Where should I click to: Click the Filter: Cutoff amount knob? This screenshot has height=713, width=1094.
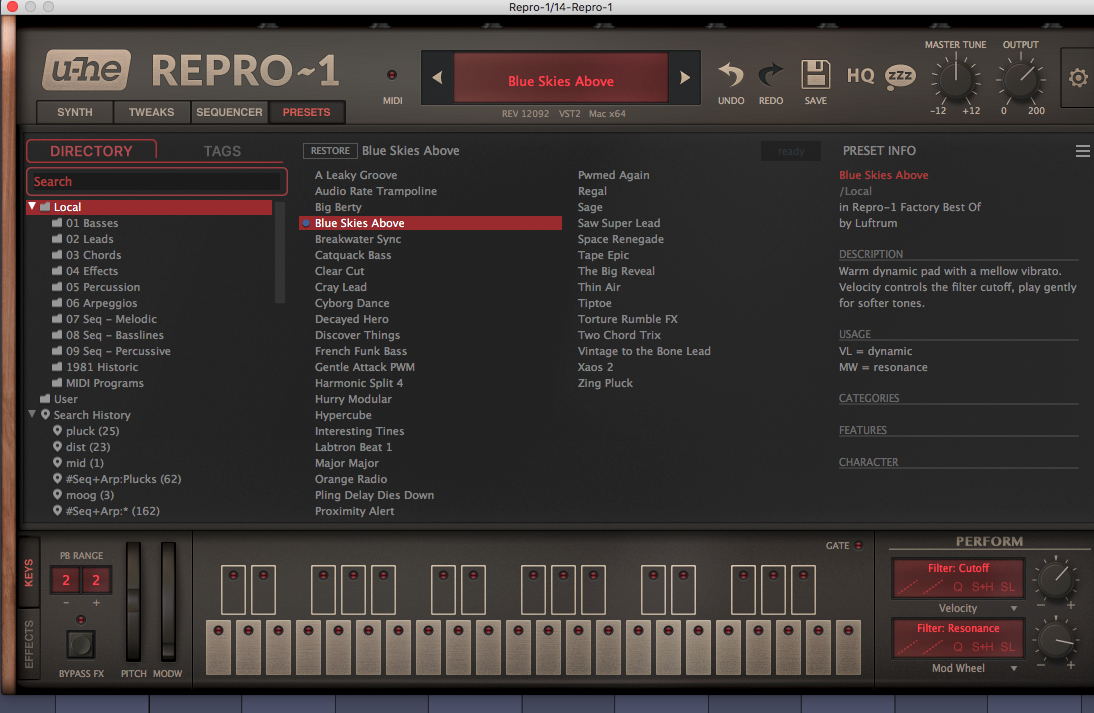point(1055,579)
